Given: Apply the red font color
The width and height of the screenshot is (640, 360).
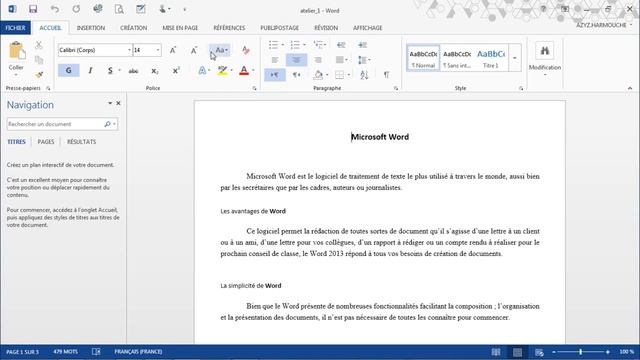Looking at the screenshot, I should 244,71.
